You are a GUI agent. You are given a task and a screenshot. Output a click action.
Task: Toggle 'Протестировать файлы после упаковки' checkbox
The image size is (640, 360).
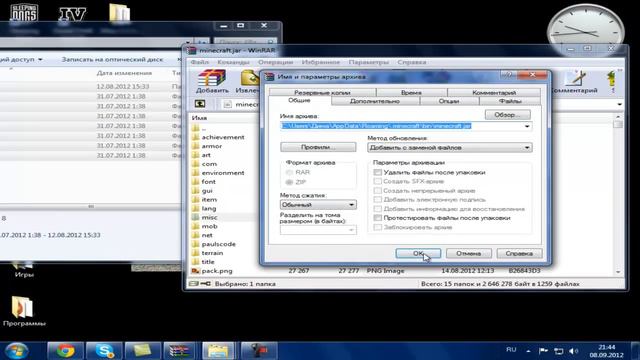point(378,218)
